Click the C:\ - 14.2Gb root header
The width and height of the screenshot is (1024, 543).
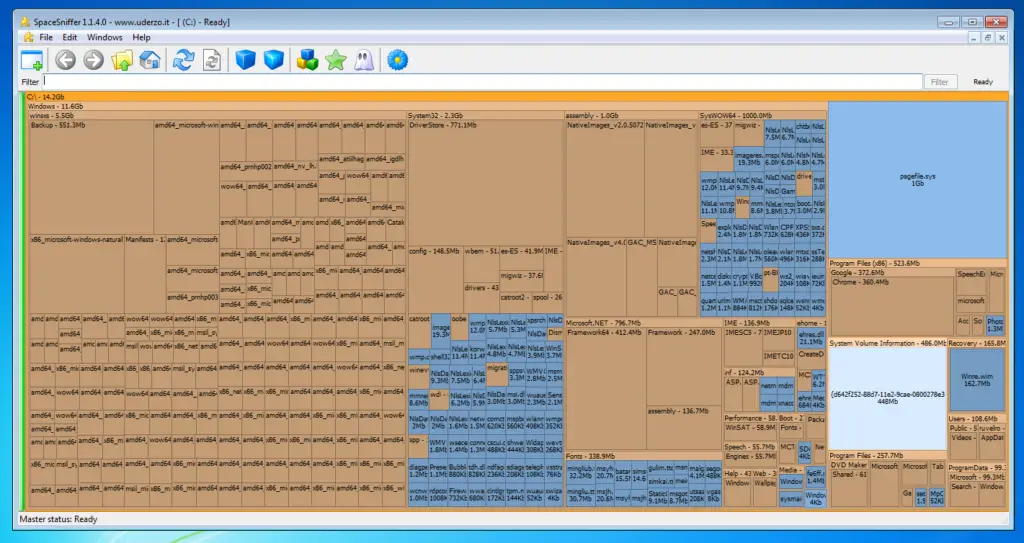click(x=517, y=97)
